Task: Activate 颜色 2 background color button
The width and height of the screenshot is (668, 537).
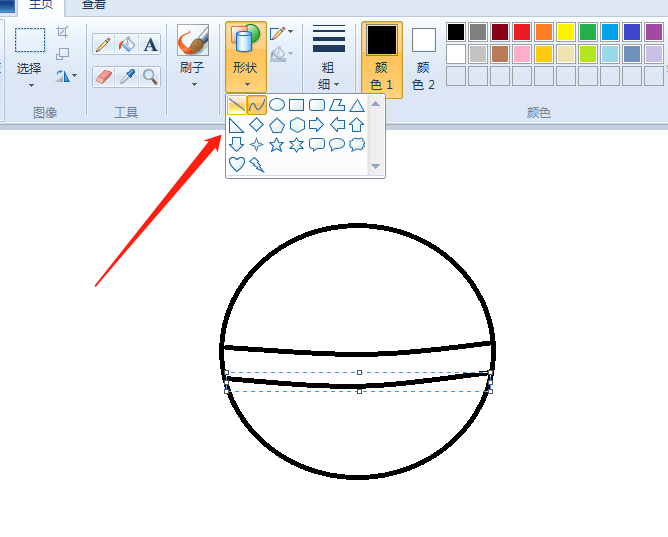Action: [x=423, y=60]
